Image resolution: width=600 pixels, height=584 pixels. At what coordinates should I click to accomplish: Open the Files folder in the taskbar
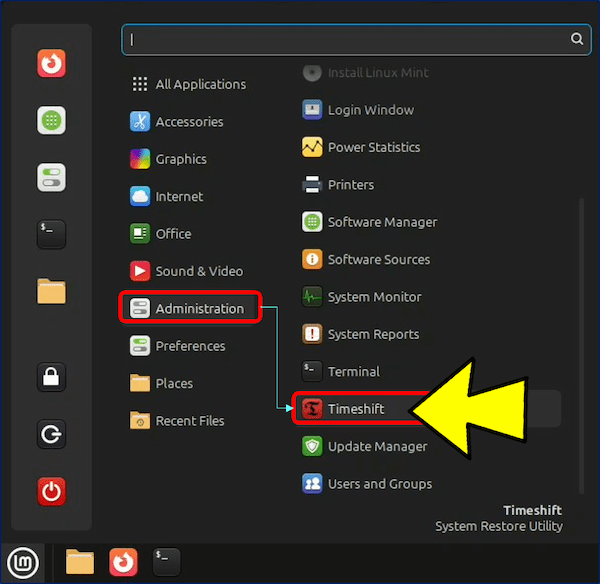tap(80, 562)
